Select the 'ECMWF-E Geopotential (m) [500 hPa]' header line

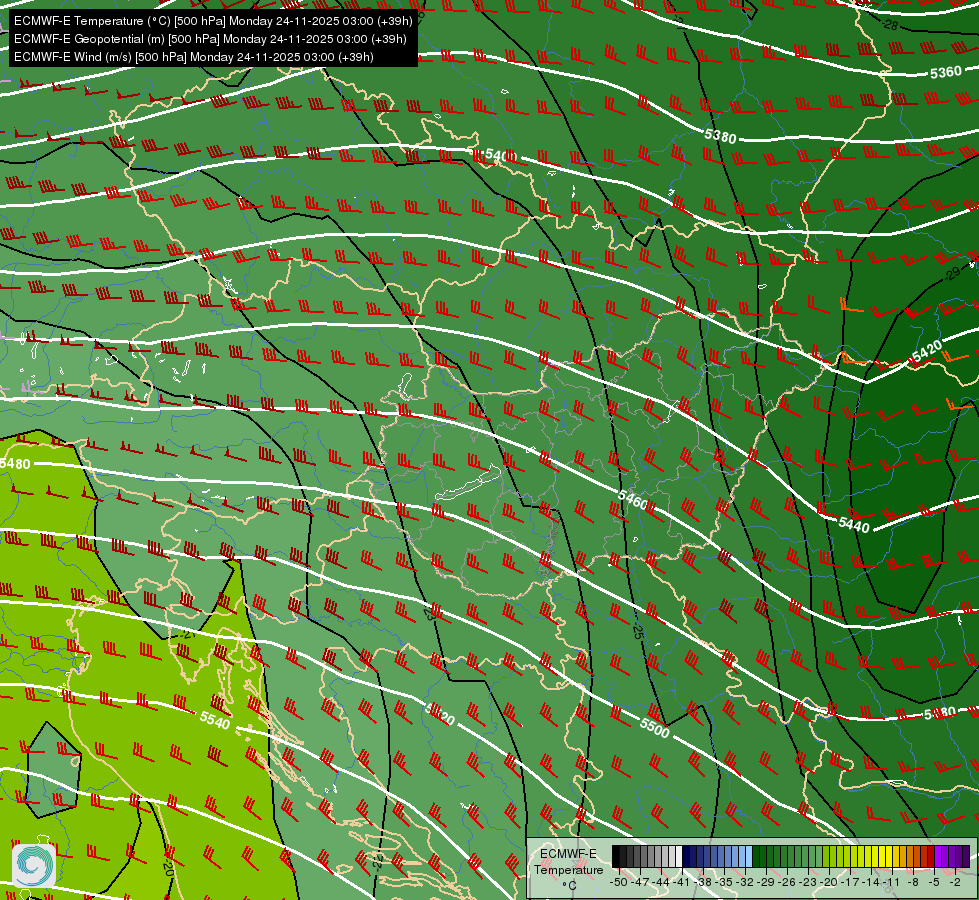[210, 39]
